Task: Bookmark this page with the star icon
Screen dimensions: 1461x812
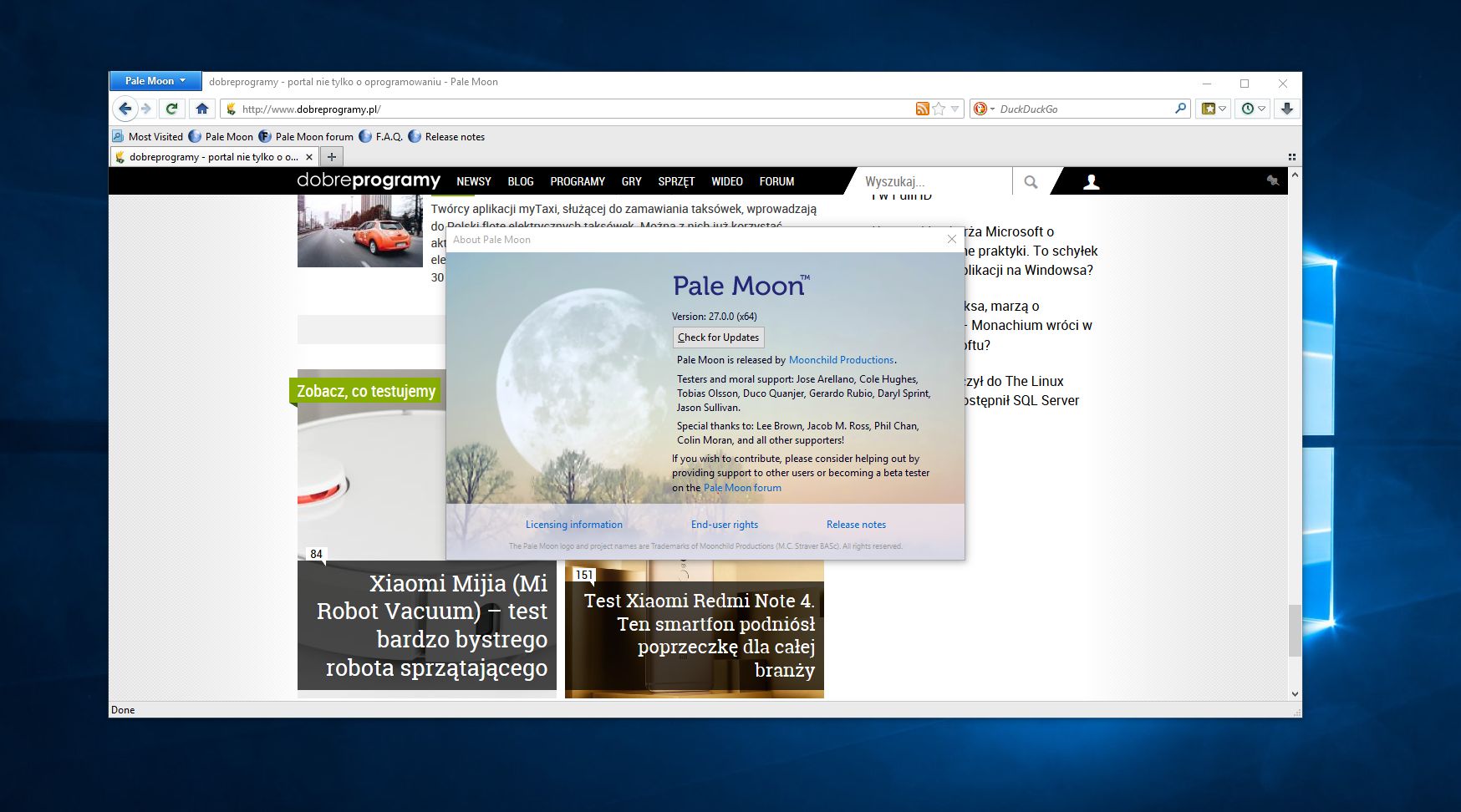Action: coord(939,109)
